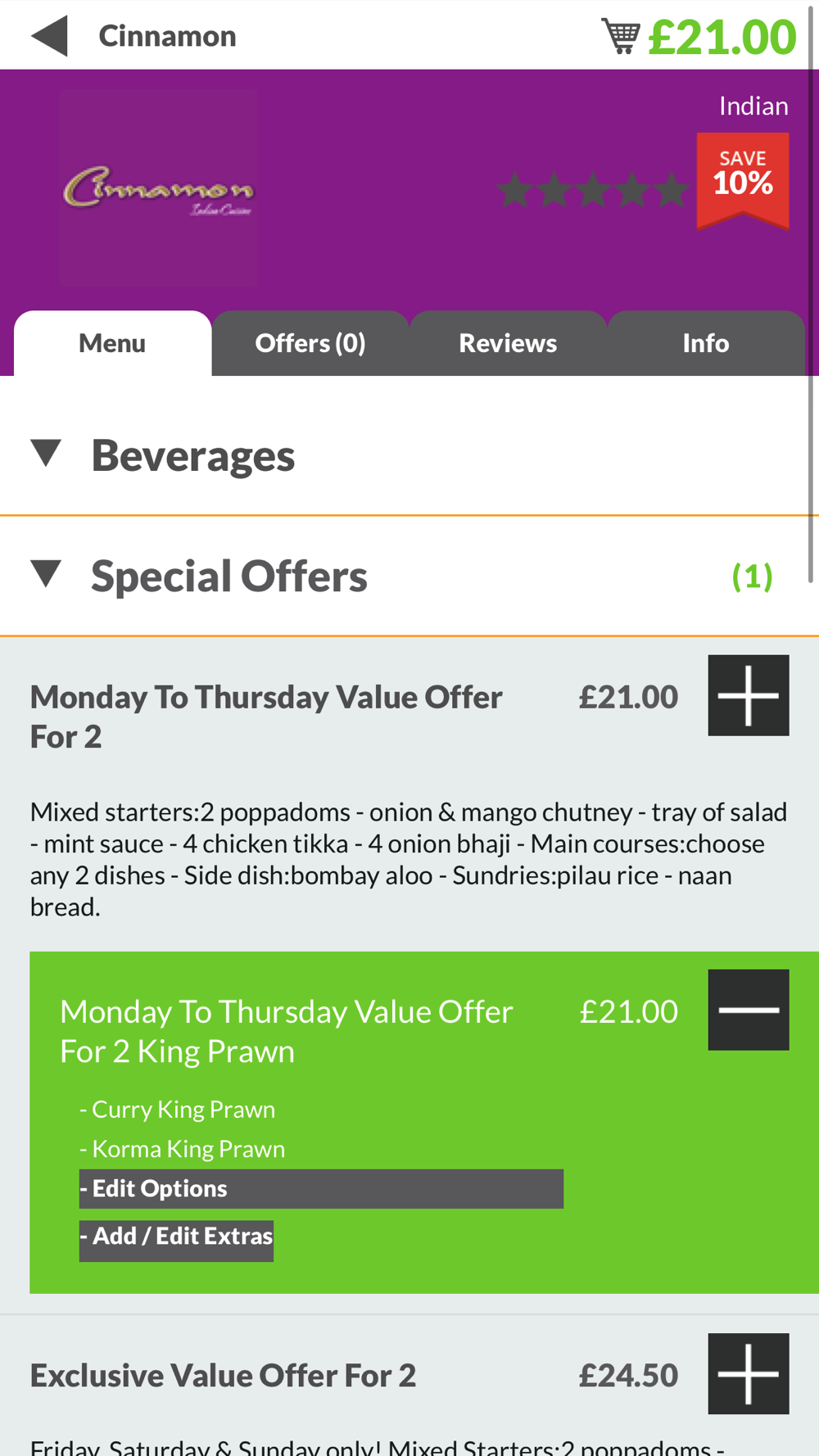Screen dimensions: 819x1456
Task: Open the Cinnamon restaurant logo
Action: pos(158,188)
